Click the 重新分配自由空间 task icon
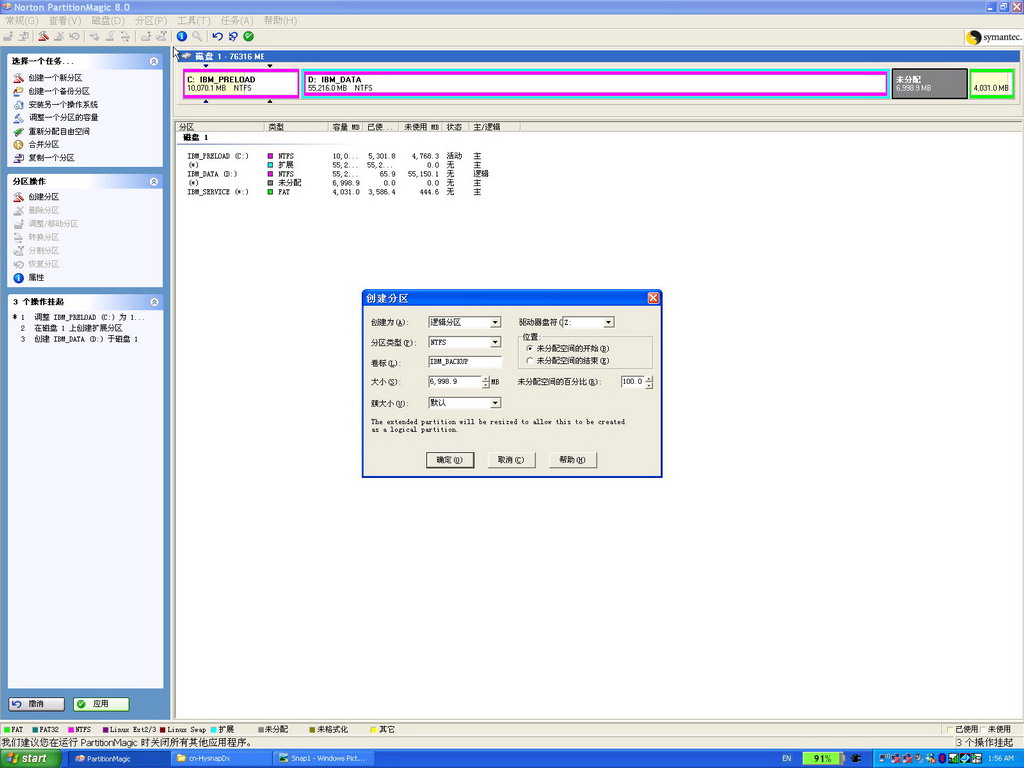Screen dimensions: 1024x768 pyautogui.click(x=18, y=131)
